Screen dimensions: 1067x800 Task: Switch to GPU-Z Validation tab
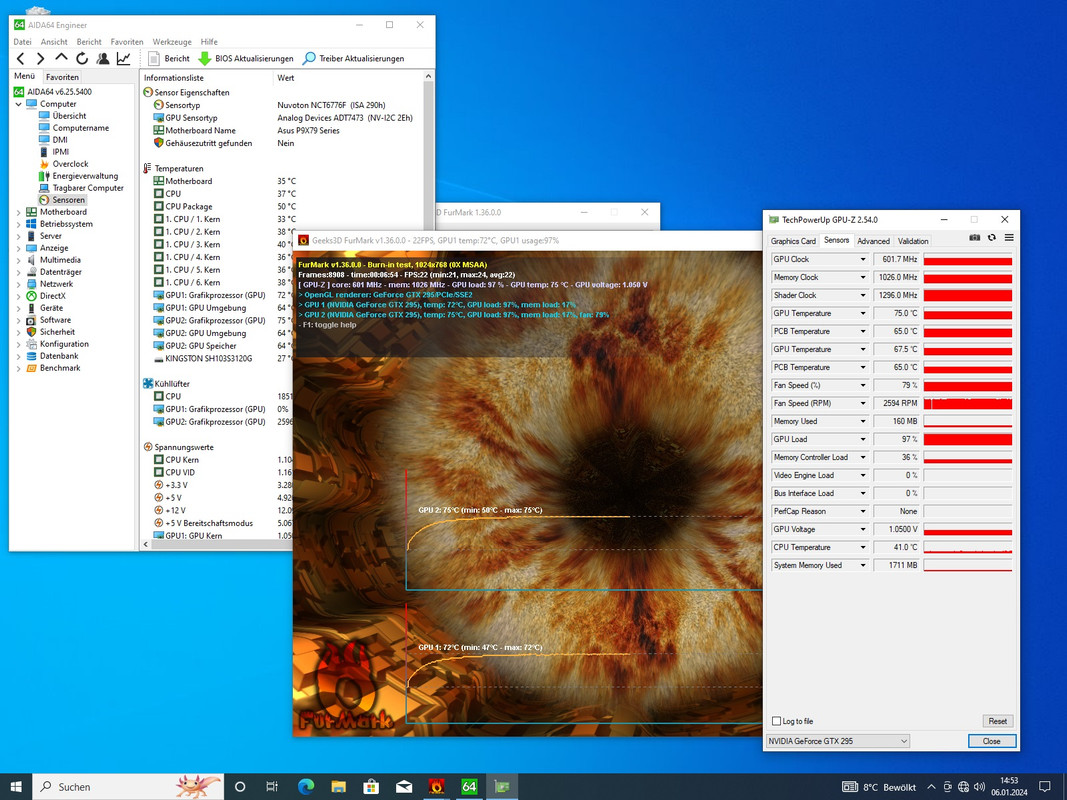[x=913, y=241]
